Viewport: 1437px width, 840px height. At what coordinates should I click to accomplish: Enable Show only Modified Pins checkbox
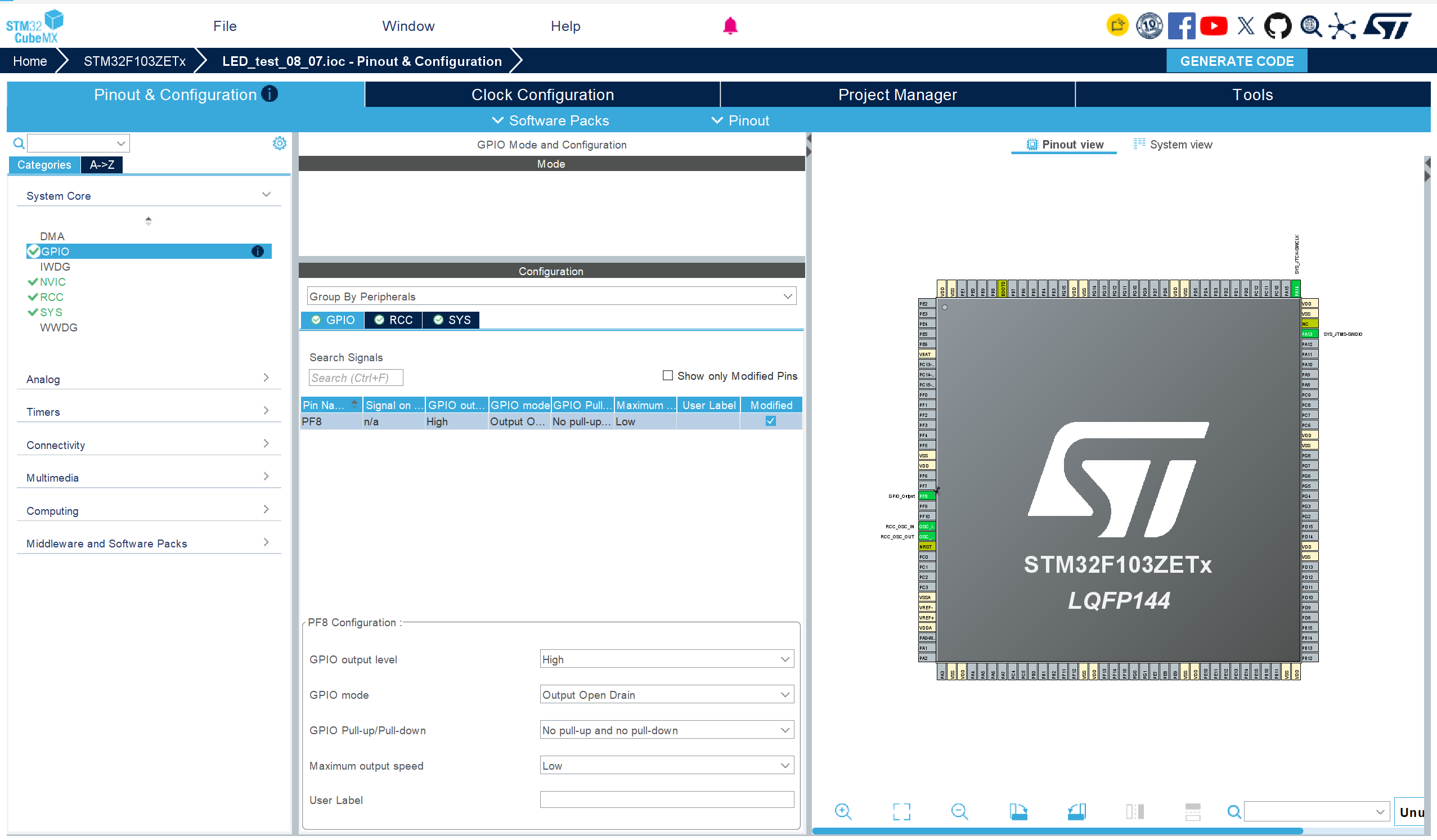pos(668,376)
